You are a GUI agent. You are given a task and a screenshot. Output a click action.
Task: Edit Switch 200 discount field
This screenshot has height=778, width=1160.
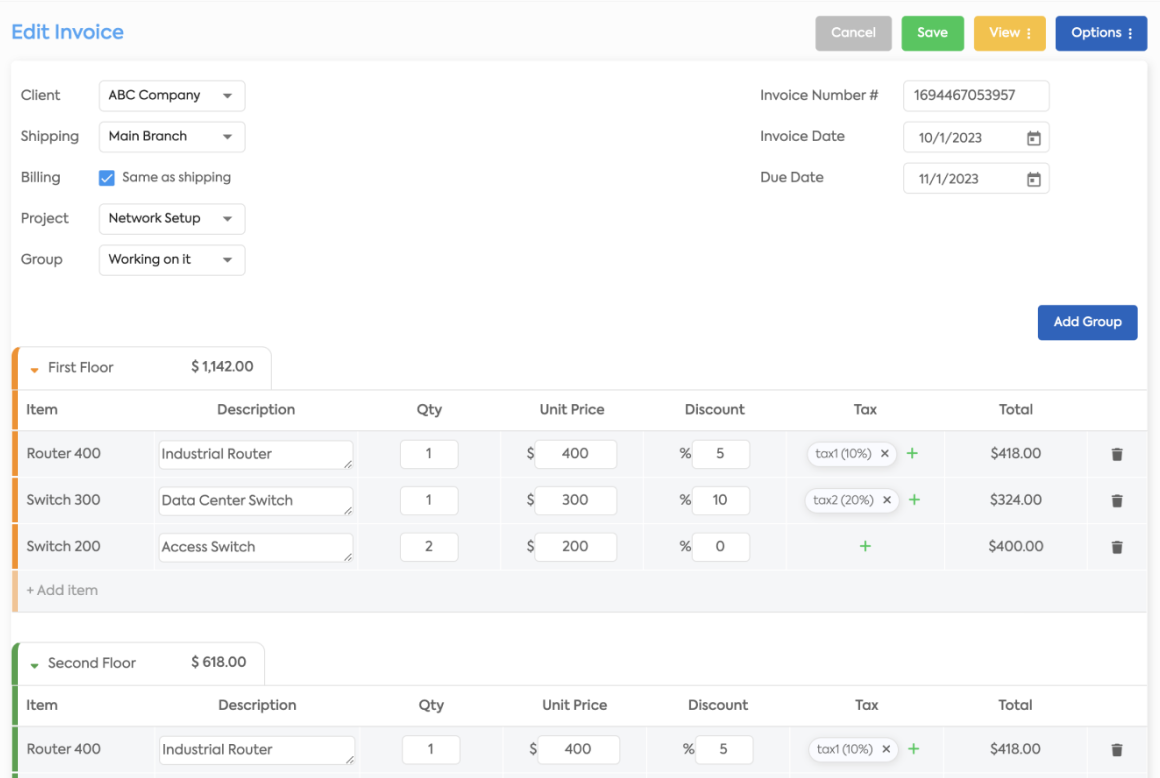tap(721, 547)
